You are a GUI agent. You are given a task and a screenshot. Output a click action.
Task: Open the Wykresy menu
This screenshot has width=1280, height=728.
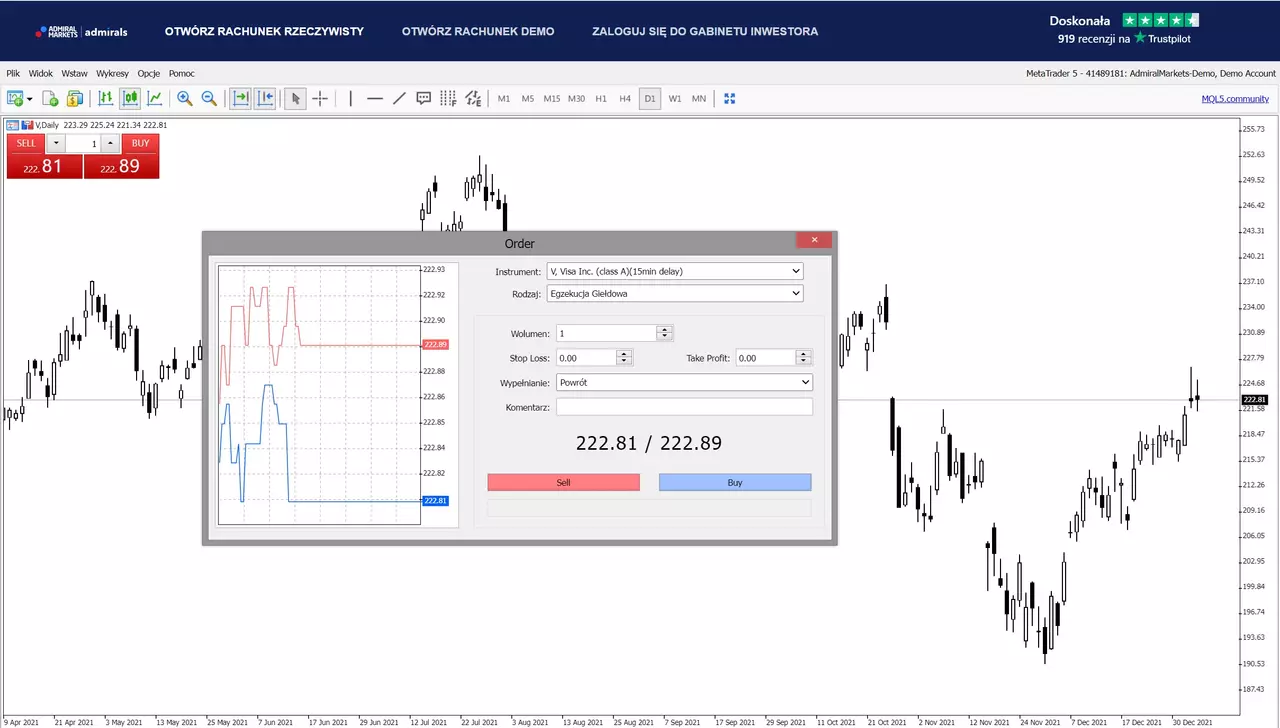112,73
